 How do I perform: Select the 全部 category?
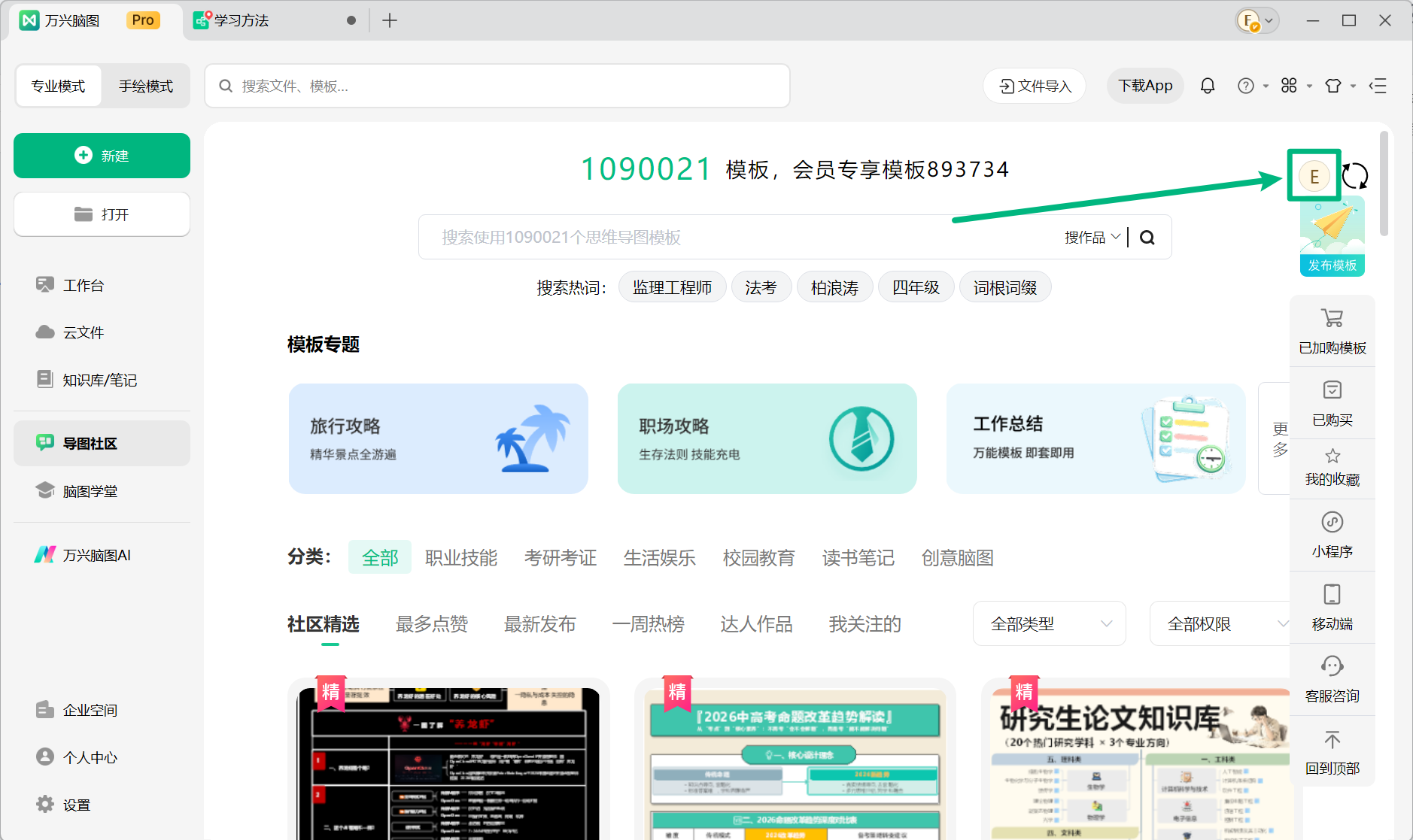tap(380, 557)
